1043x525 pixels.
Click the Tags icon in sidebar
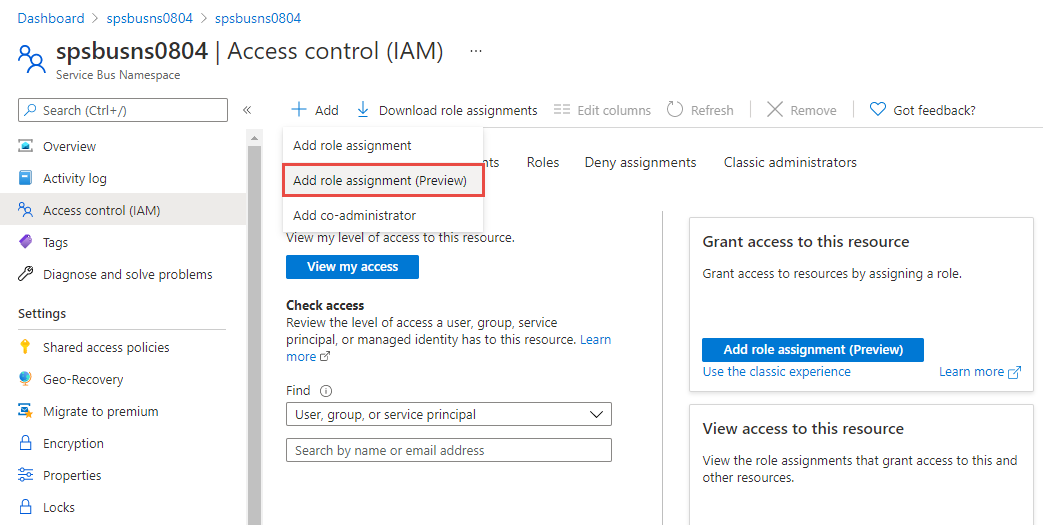[x=26, y=242]
